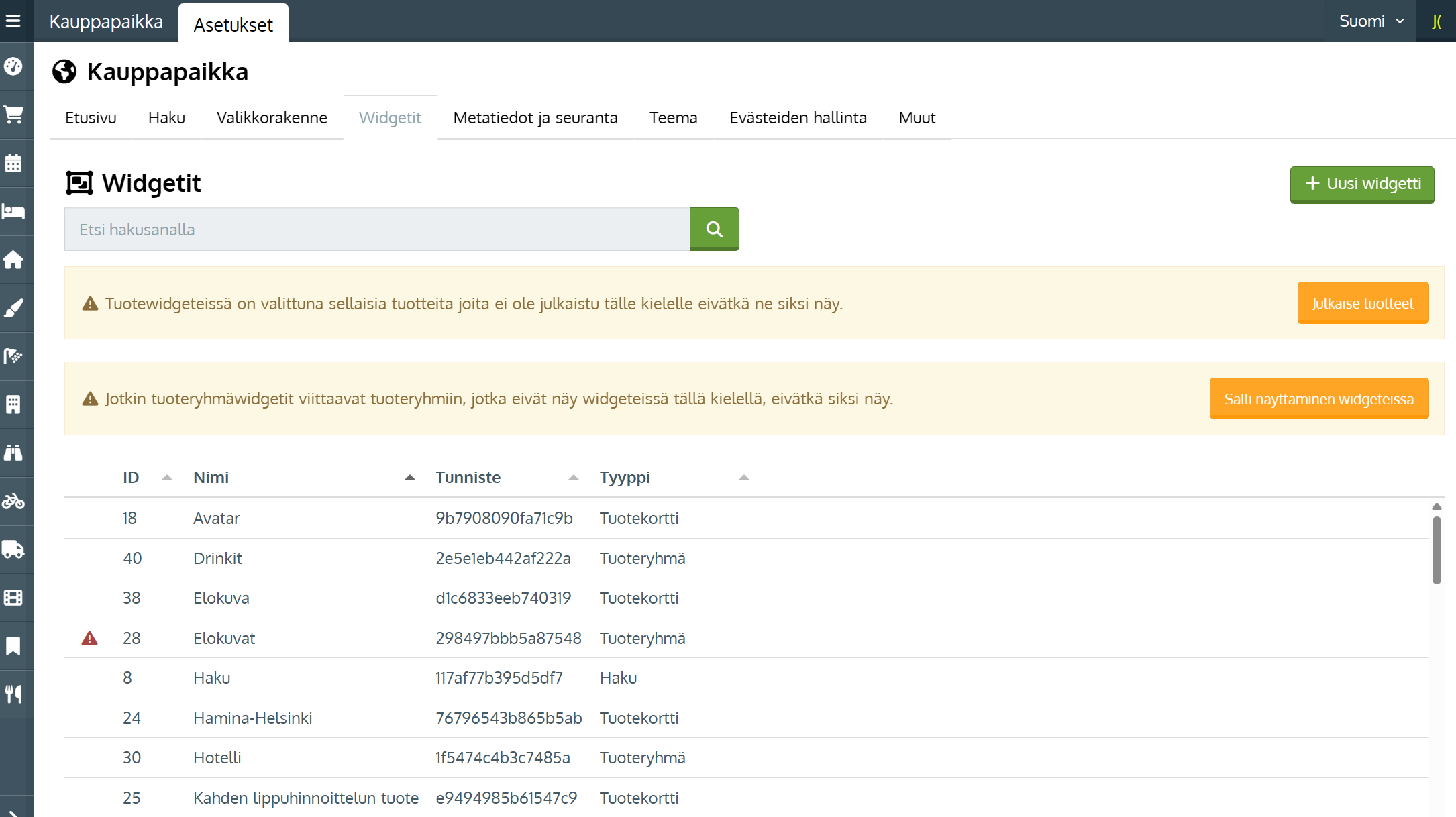Viewport: 1456px width, 817px height.
Task: Open the shower sidebar icon
Action: pyautogui.click(x=13, y=356)
